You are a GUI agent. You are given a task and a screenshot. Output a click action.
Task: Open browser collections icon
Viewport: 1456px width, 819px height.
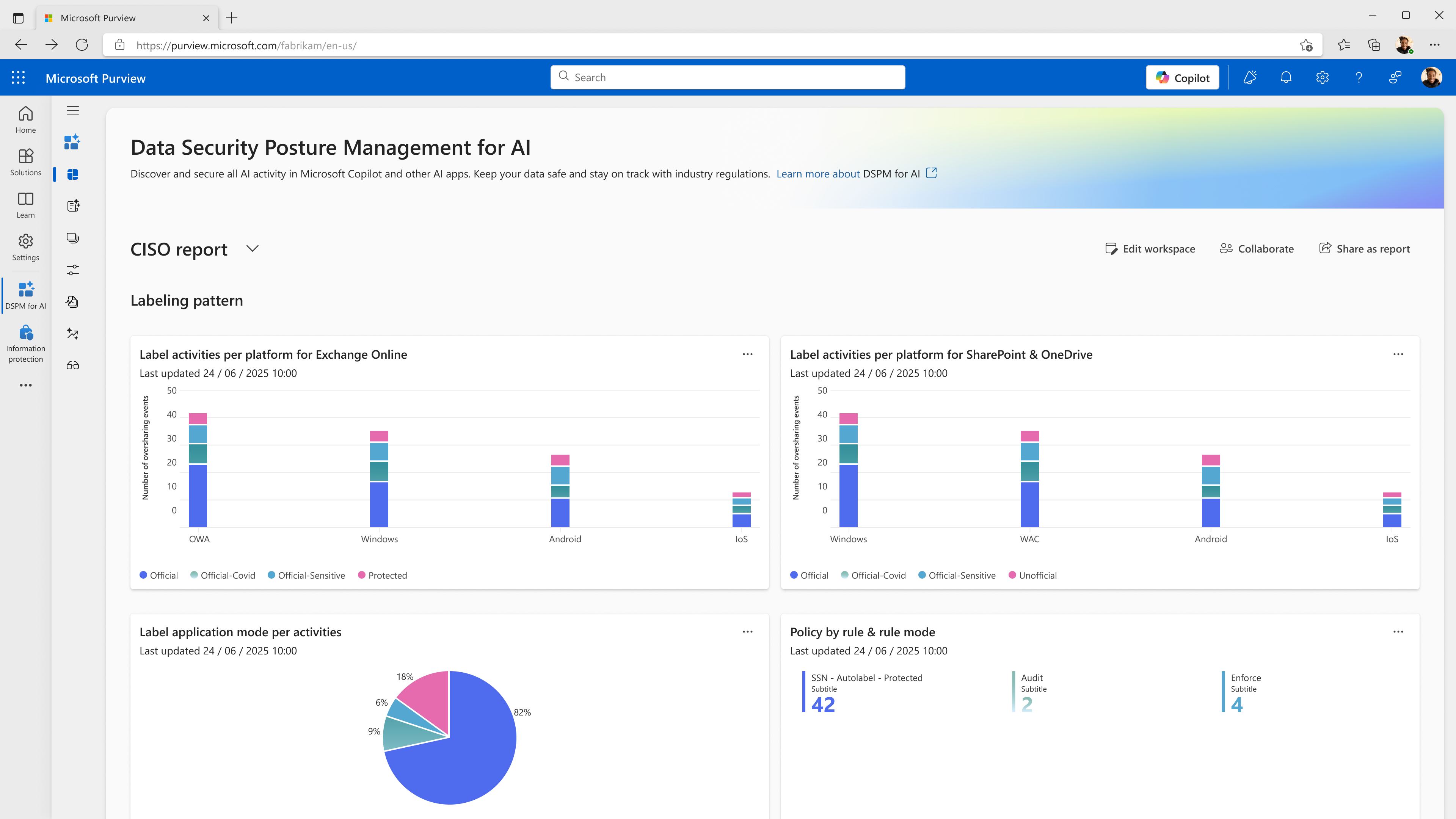pos(1374,45)
